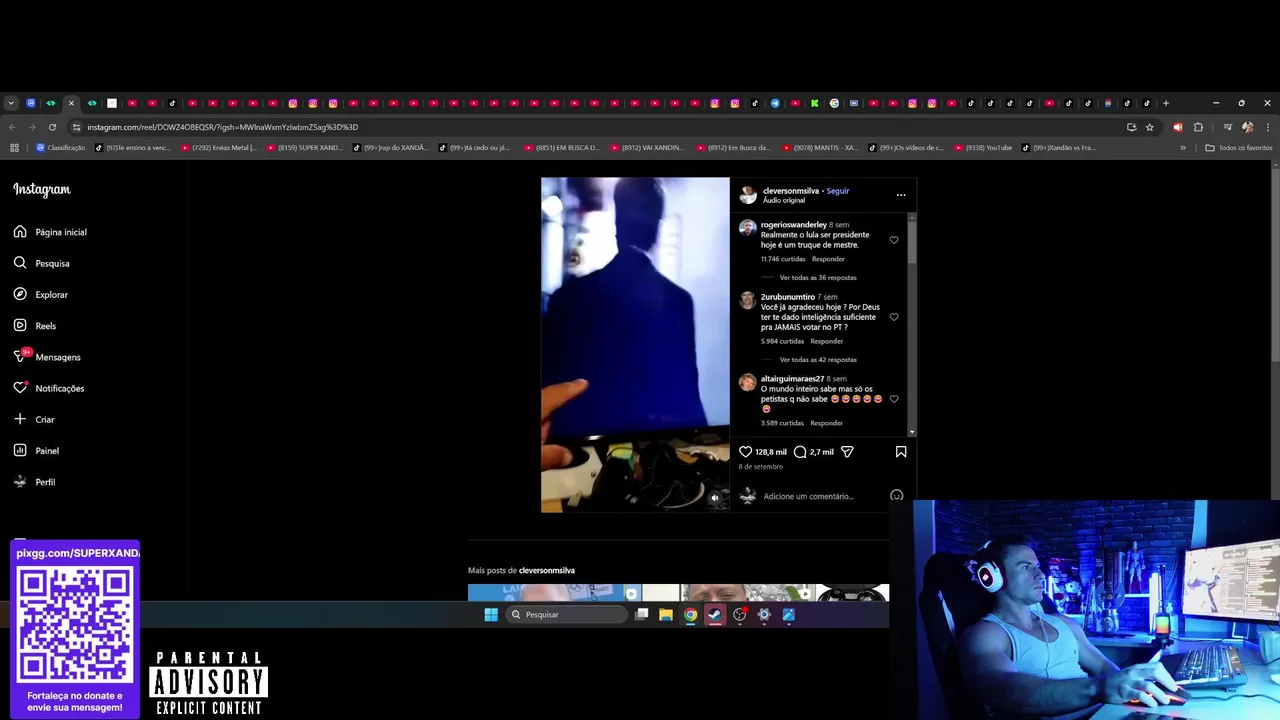1280x720 pixels.
Task: Open Perfil in the Instagram sidebar
Action: point(34,482)
